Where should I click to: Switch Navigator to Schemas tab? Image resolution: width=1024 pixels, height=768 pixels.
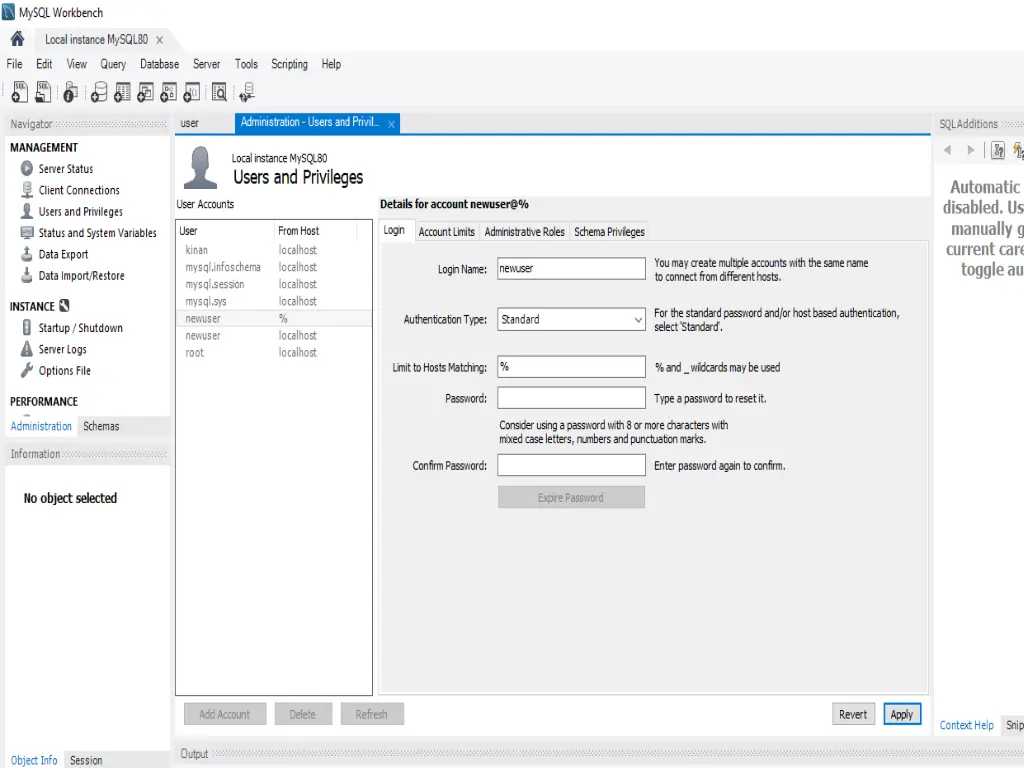101,426
